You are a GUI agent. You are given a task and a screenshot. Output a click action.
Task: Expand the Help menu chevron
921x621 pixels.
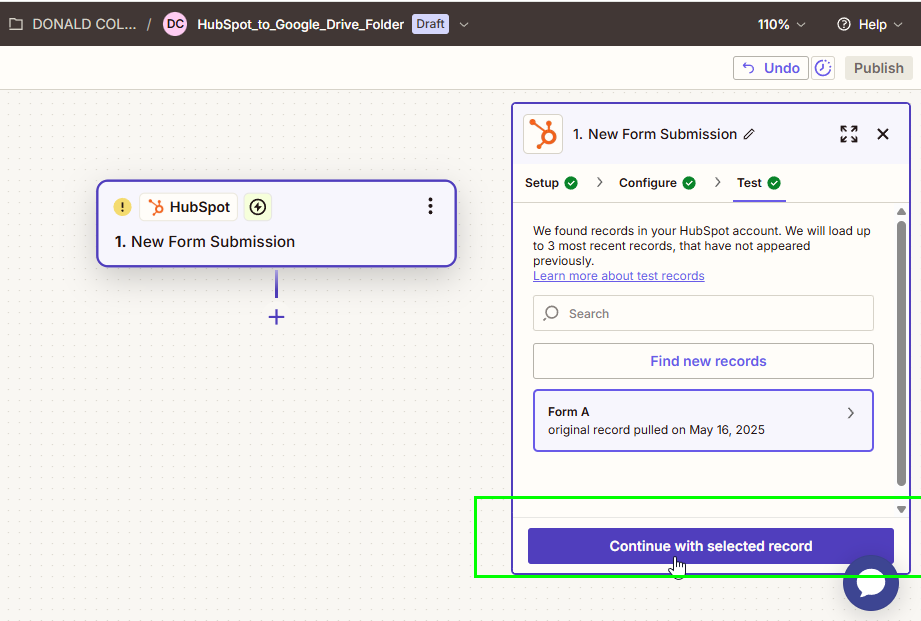tap(898, 25)
